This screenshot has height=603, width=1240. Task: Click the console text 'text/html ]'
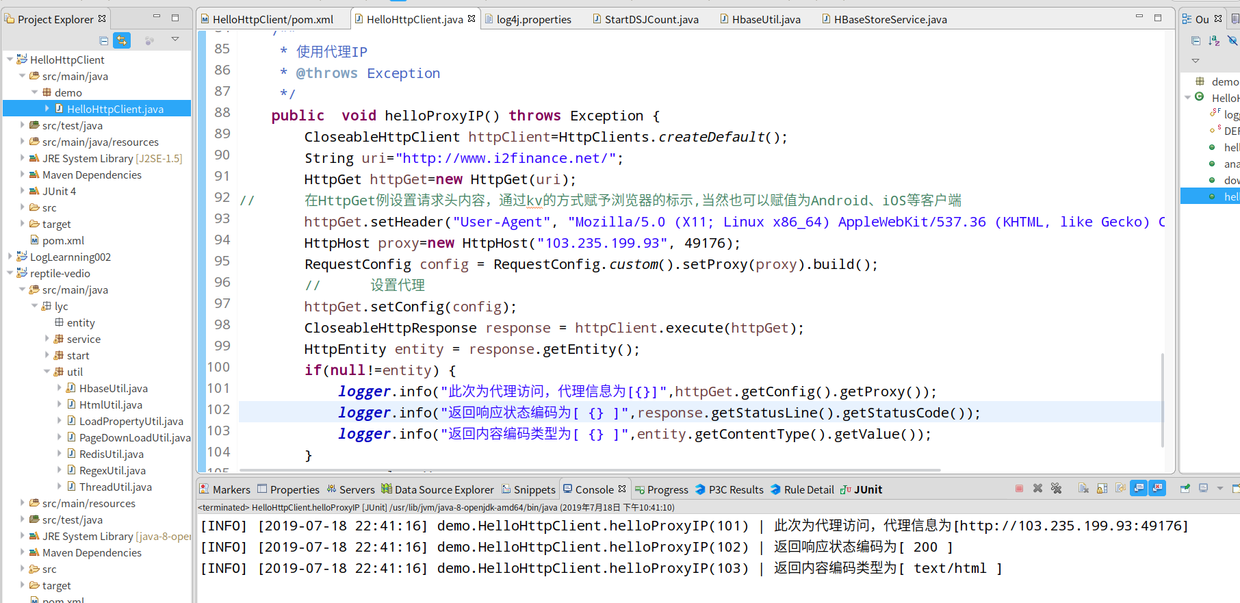964,568
